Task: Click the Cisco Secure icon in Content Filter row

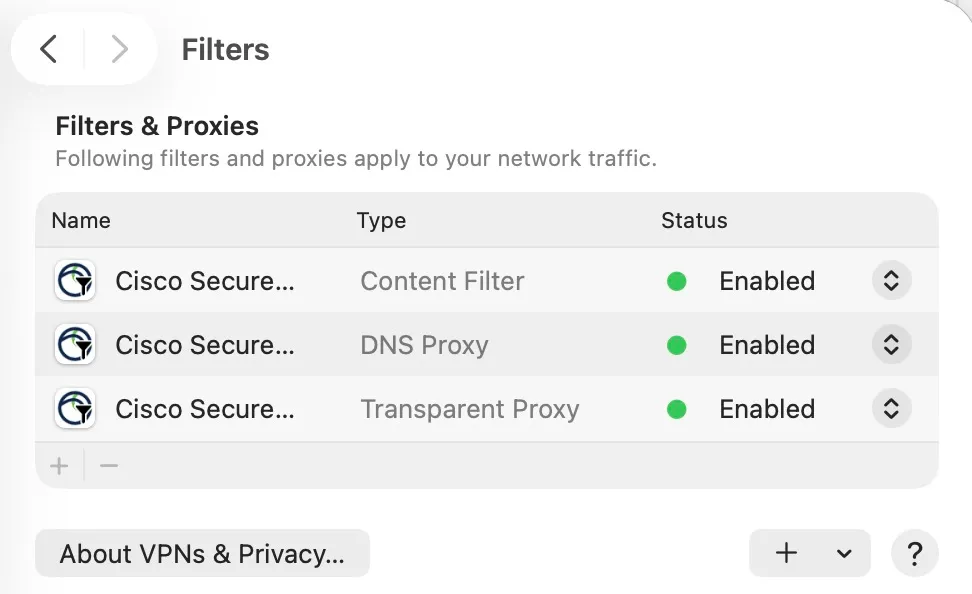Action: point(74,281)
